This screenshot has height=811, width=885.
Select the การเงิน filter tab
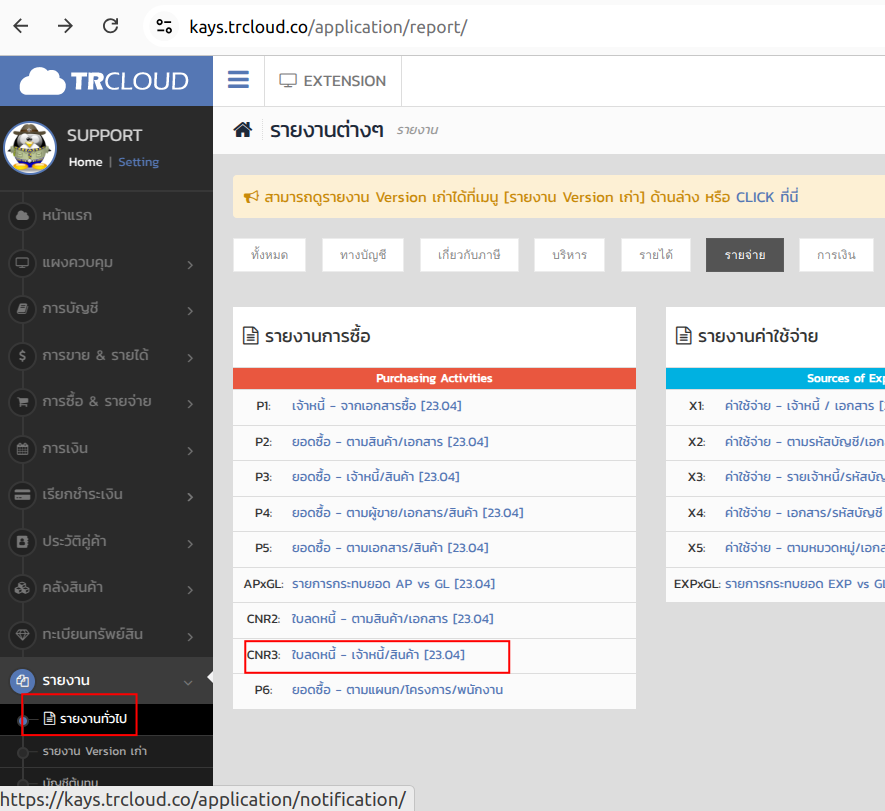[836, 255]
